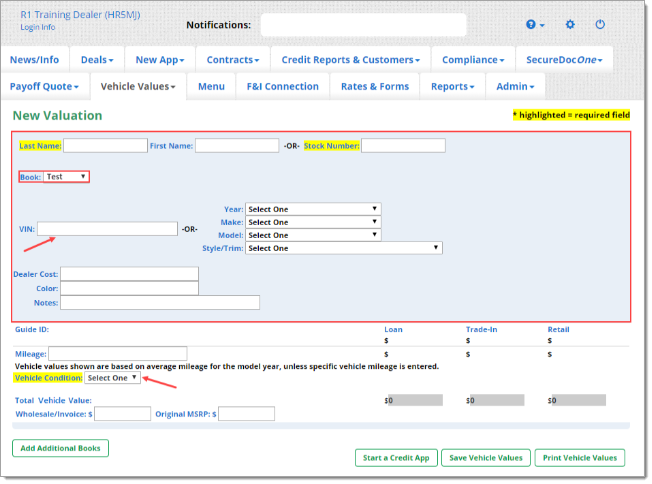This screenshot has width=652, height=484.
Task: Open the Vehicle Condition dropdown
Action: point(112,378)
